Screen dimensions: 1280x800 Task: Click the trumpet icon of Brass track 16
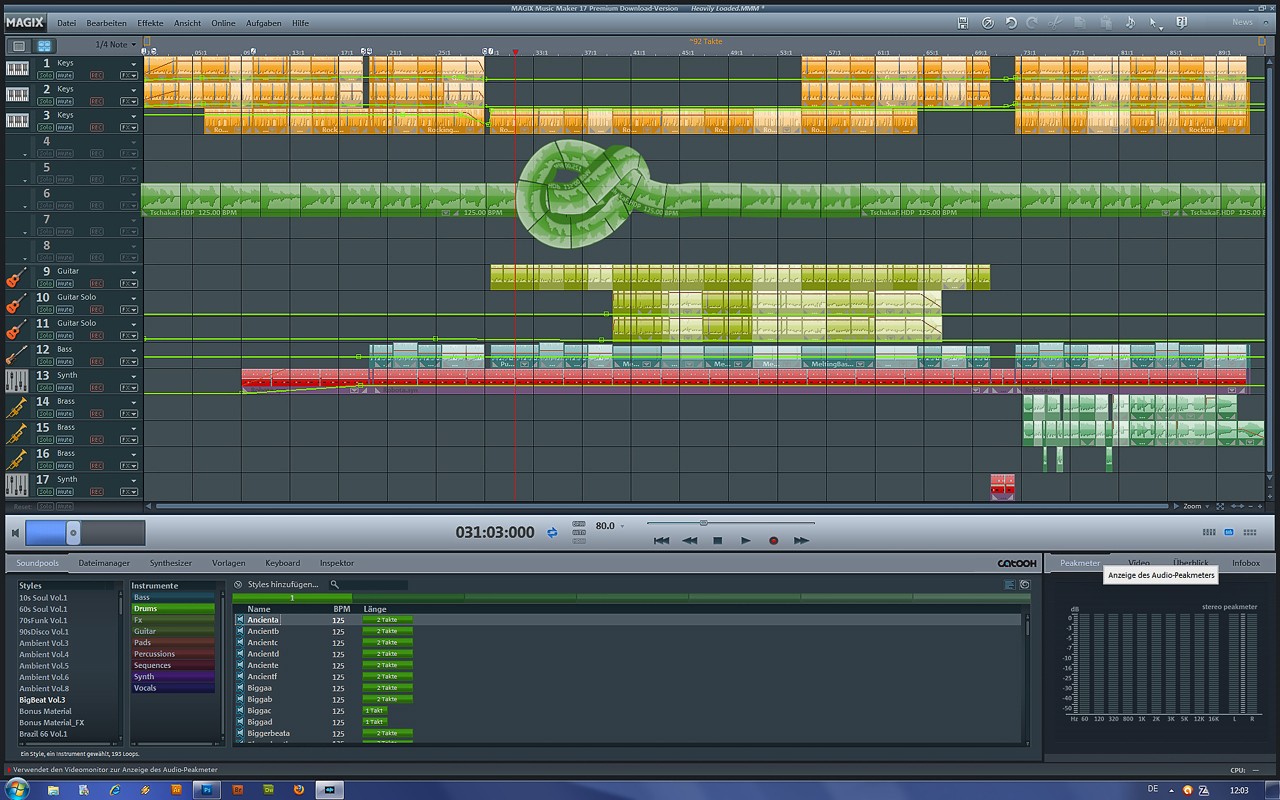[17, 459]
